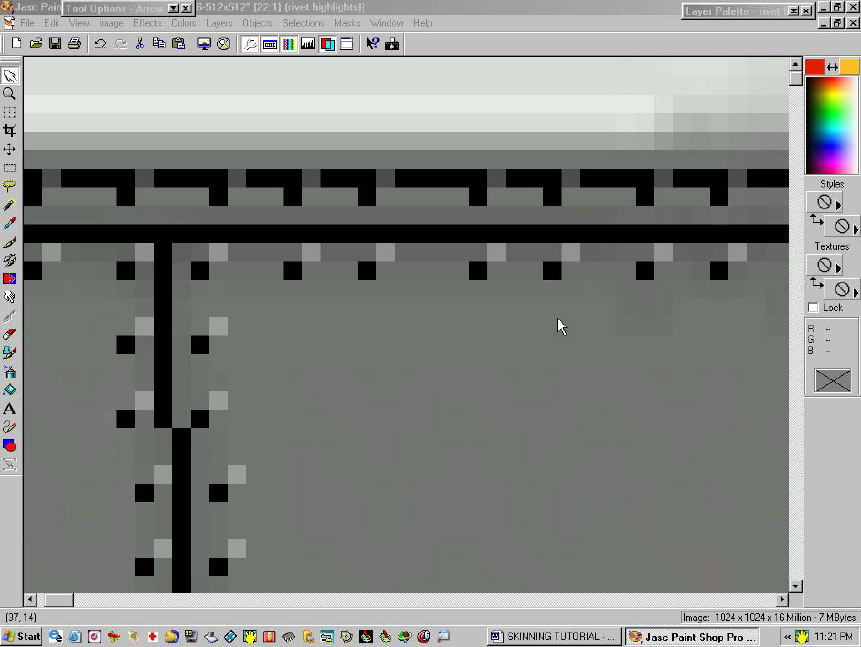Select the Object Selector tool
The width and height of the screenshot is (861, 647).
(x=10, y=464)
